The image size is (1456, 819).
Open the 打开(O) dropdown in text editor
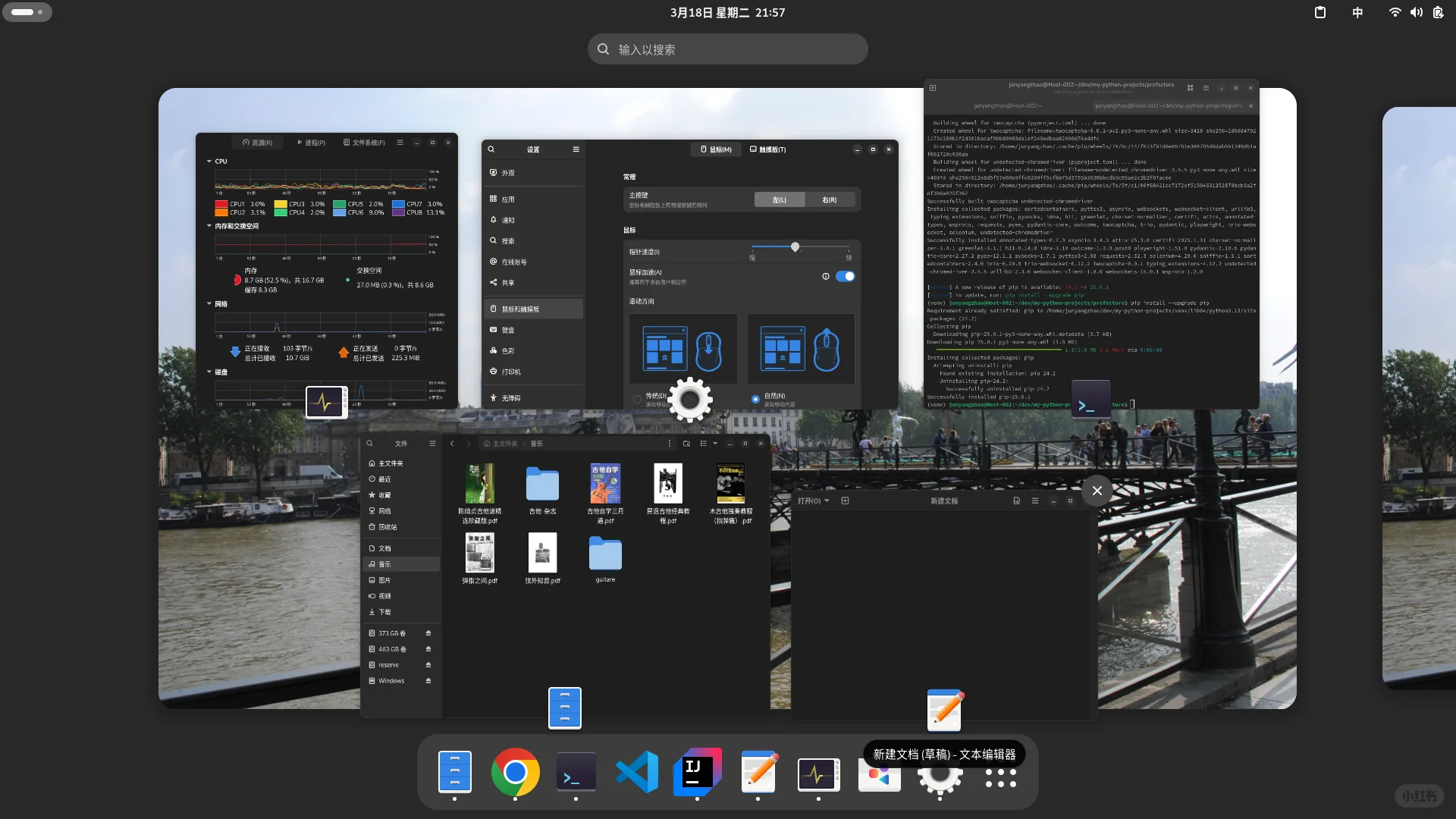[x=812, y=500]
